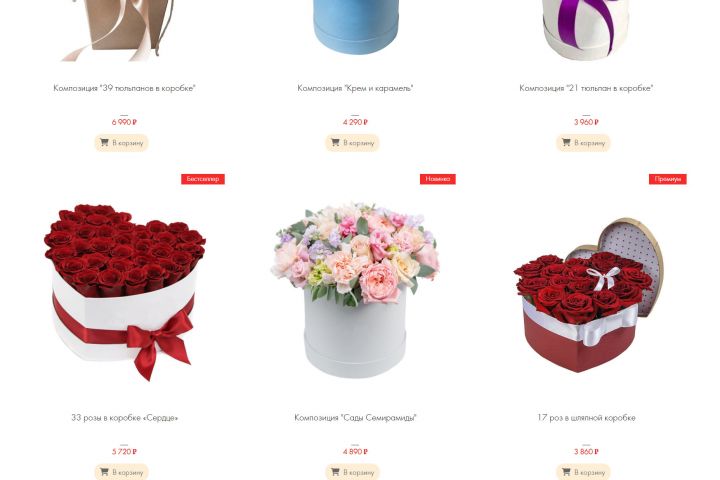720x480 pixels.
Task: Open 'Композиция Крем и карамель' title link
Action: (x=355, y=88)
